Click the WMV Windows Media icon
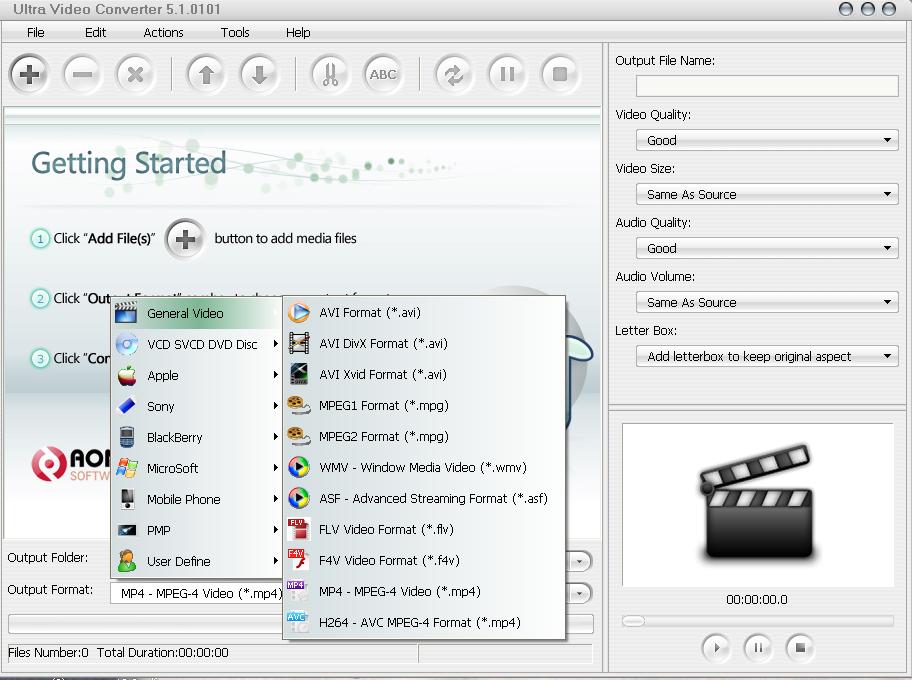This screenshot has width=912, height=680. click(299, 467)
